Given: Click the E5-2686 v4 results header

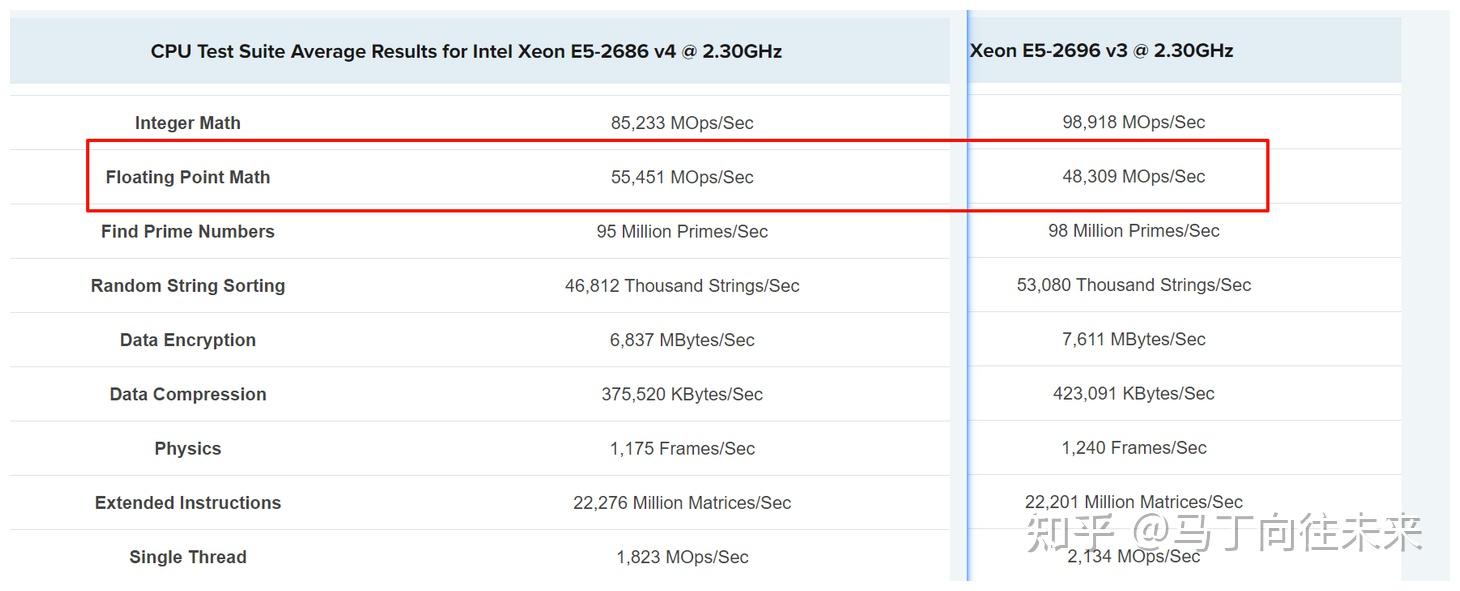Looking at the screenshot, I should pyautogui.click(x=466, y=51).
